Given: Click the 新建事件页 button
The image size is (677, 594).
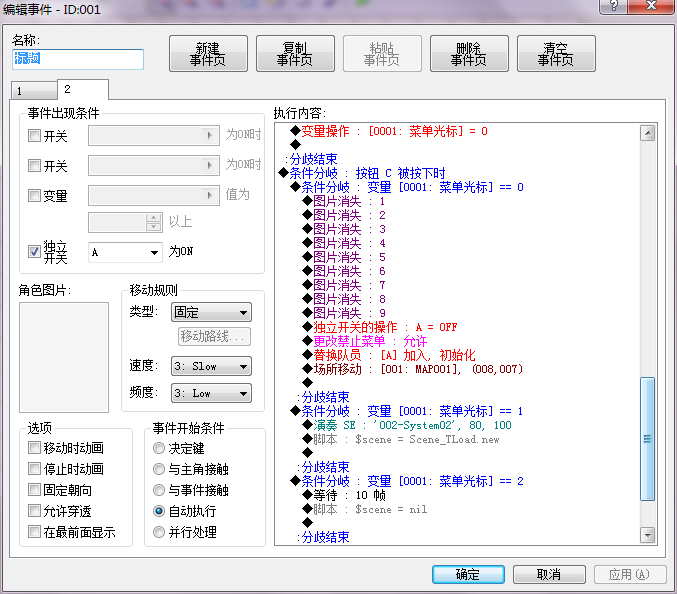Looking at the screenshot, I should click(x=208, y=54).
